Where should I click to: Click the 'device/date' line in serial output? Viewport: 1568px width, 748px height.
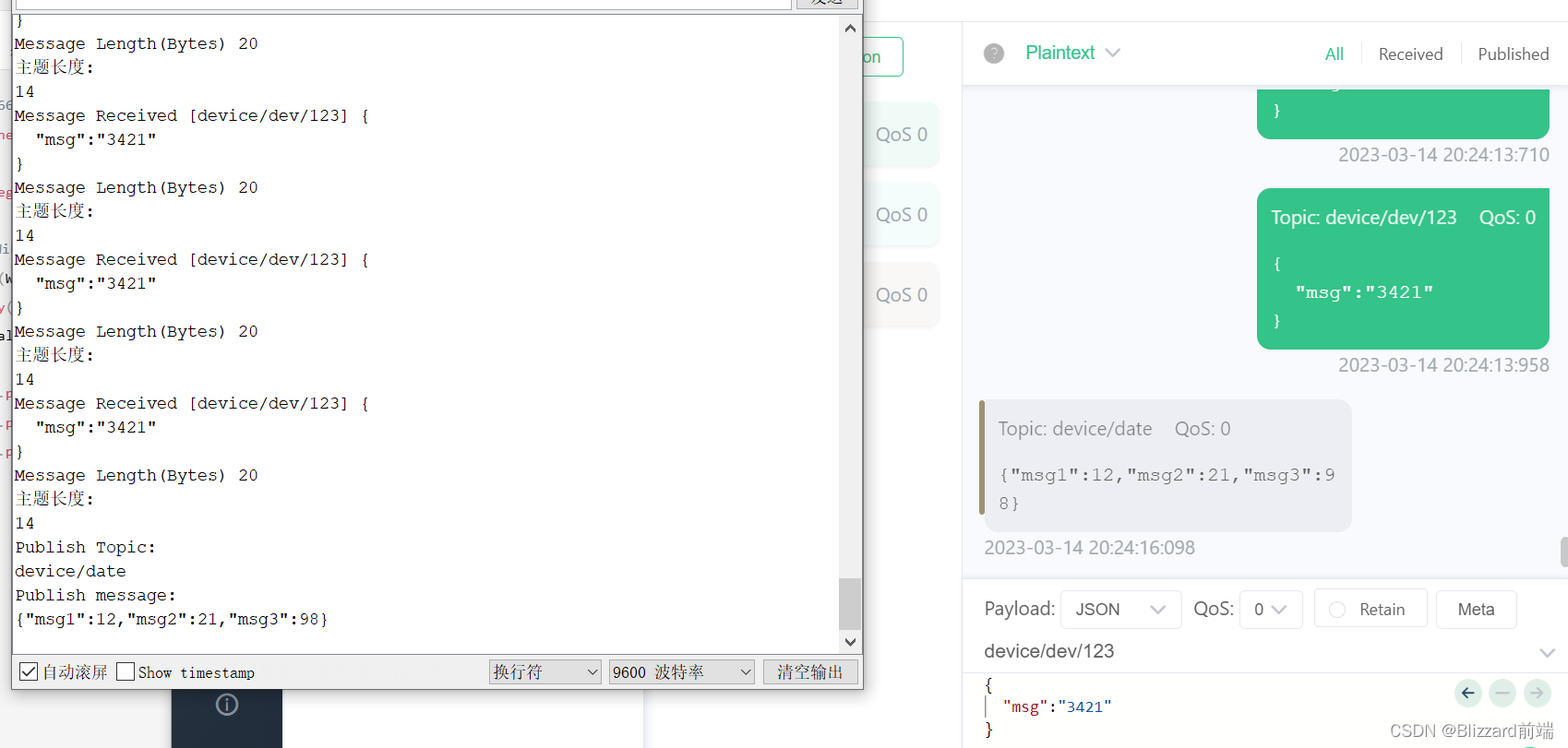tap(70, 572)
